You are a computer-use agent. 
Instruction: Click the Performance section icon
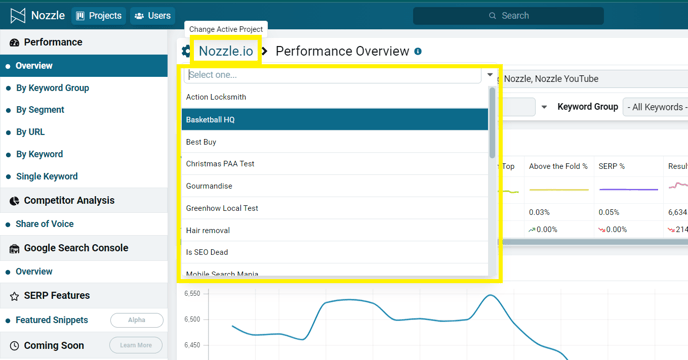coord(14,43)
